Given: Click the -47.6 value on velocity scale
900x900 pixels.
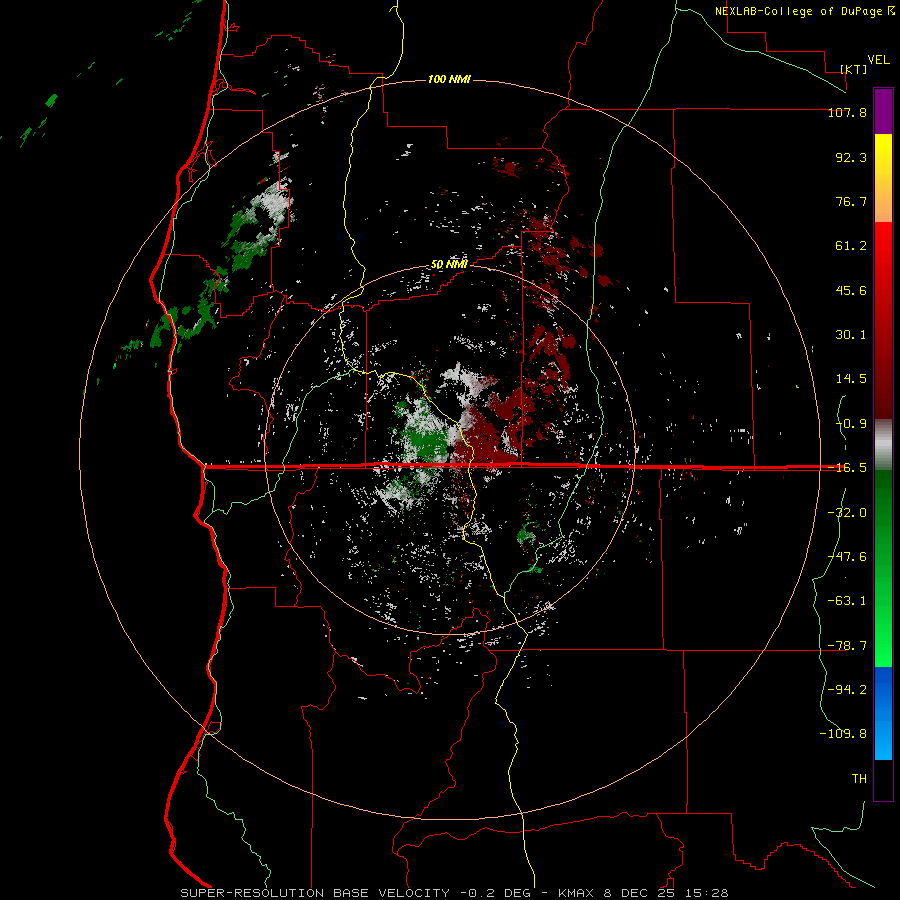Looking at the screenshot, I should [x=847, y=557].
